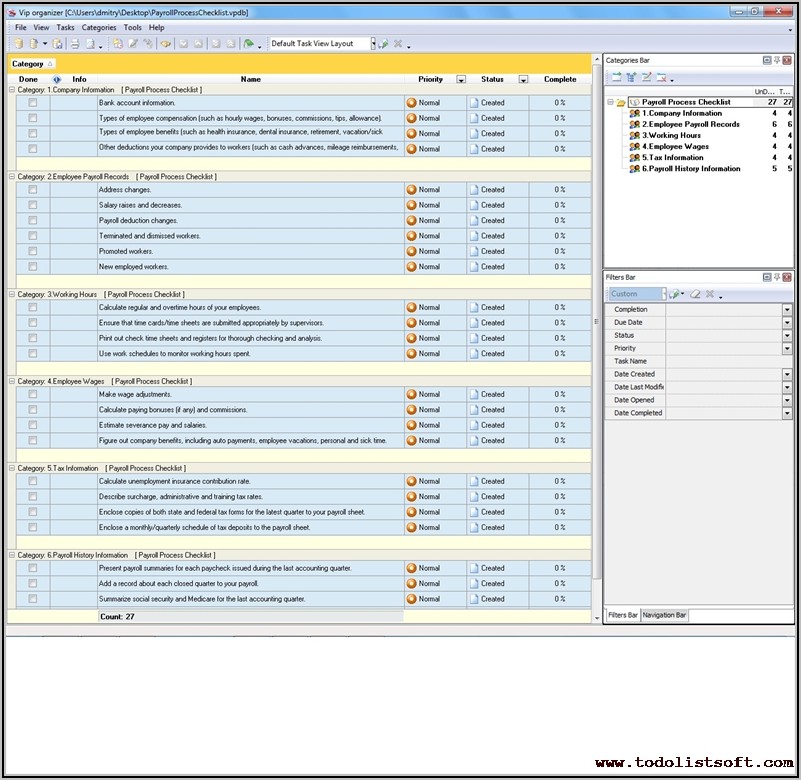Open Default Task View Layout dropdown
The height and width of the screenshot is (780, 801).
tap(373, 44)
